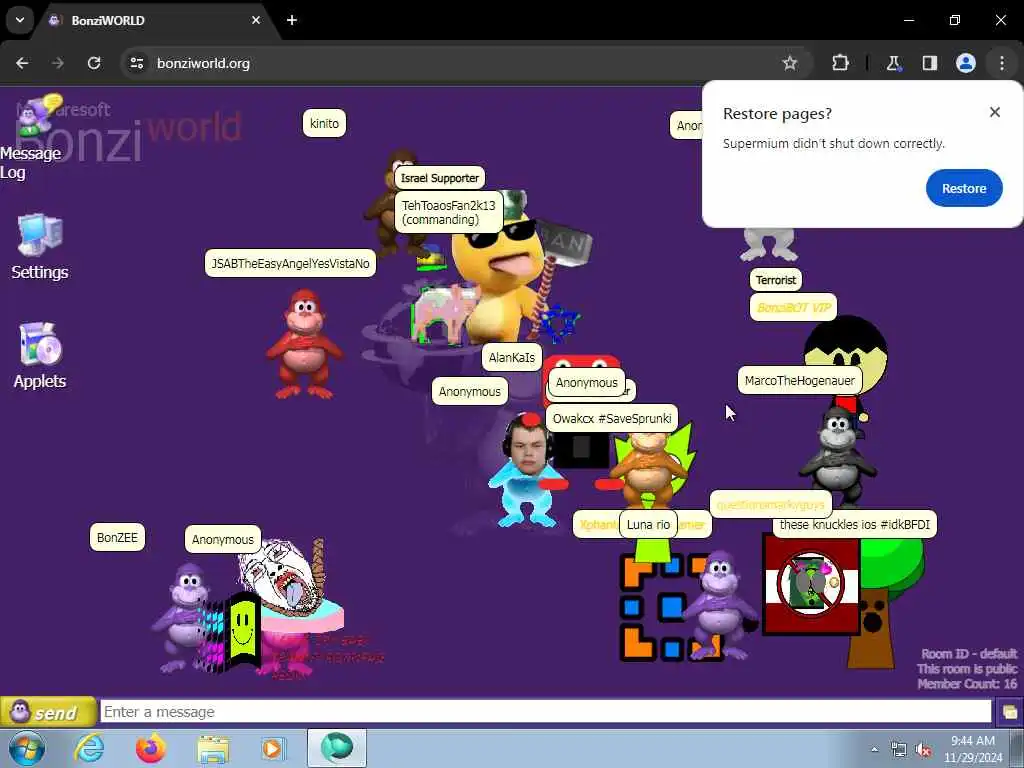1024x768 pixels.
Task: Go back to previous page
Action: [22, 63]
